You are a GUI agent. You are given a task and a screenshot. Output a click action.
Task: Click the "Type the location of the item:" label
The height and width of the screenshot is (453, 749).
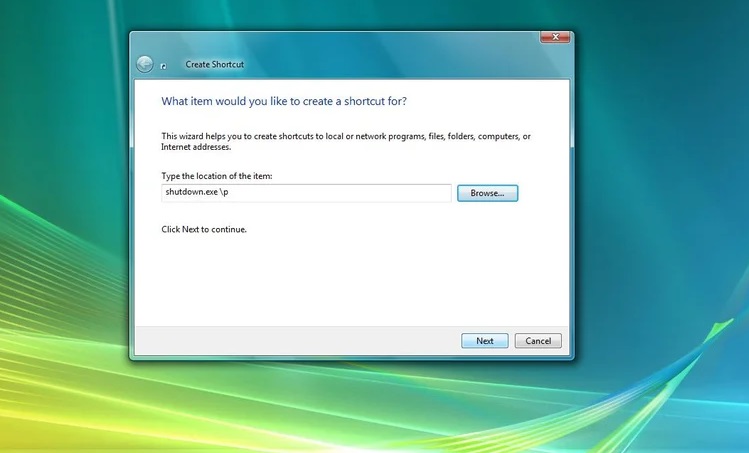217,176
